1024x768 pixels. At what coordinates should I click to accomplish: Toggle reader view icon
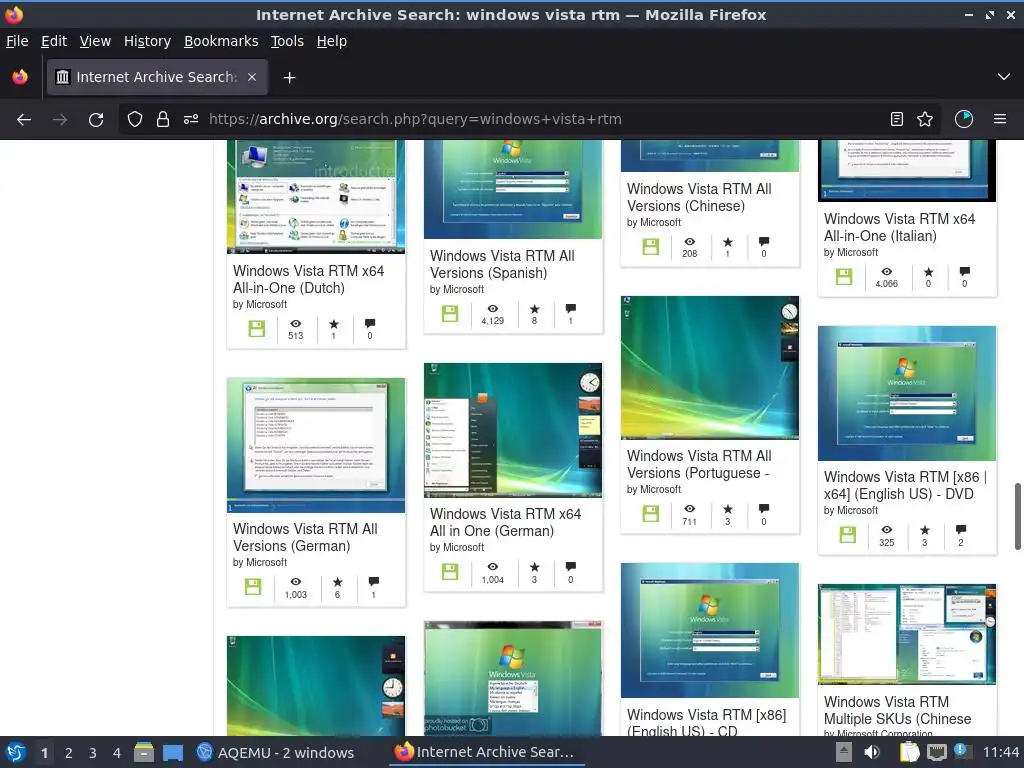pos(897,120)
